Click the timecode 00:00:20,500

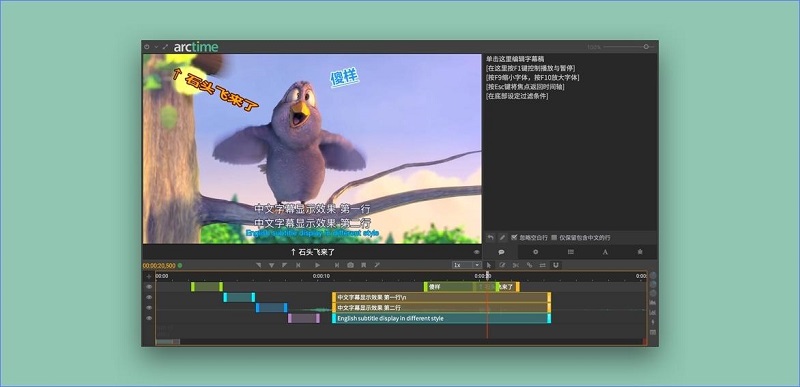pos(159,266)
